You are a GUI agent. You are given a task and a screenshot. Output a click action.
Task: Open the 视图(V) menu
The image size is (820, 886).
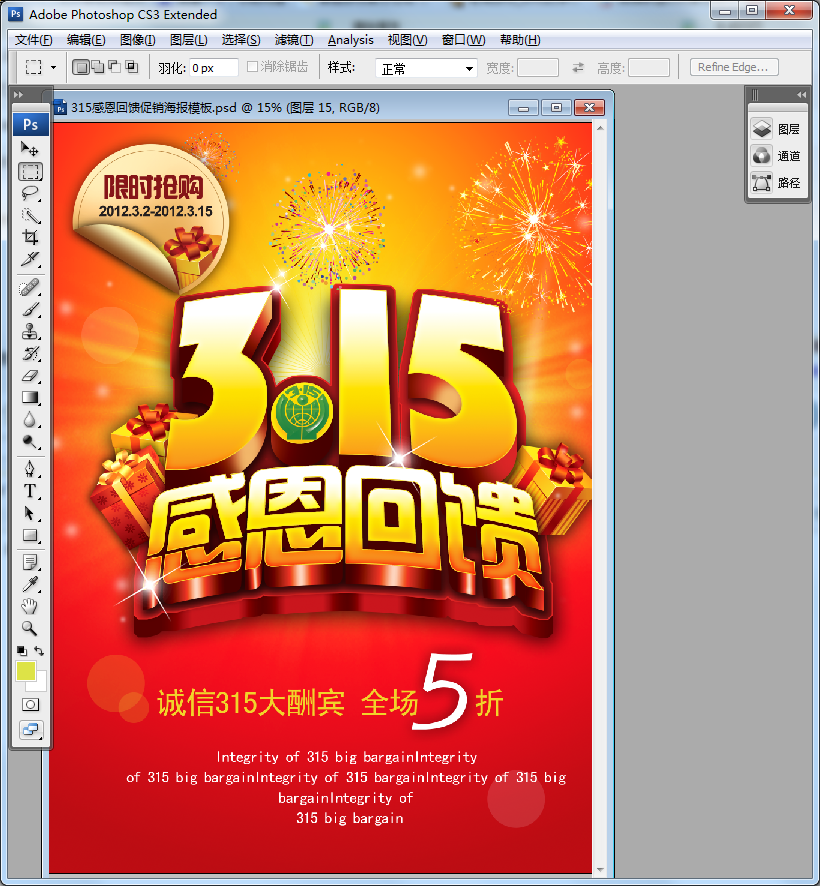(407, 40)
